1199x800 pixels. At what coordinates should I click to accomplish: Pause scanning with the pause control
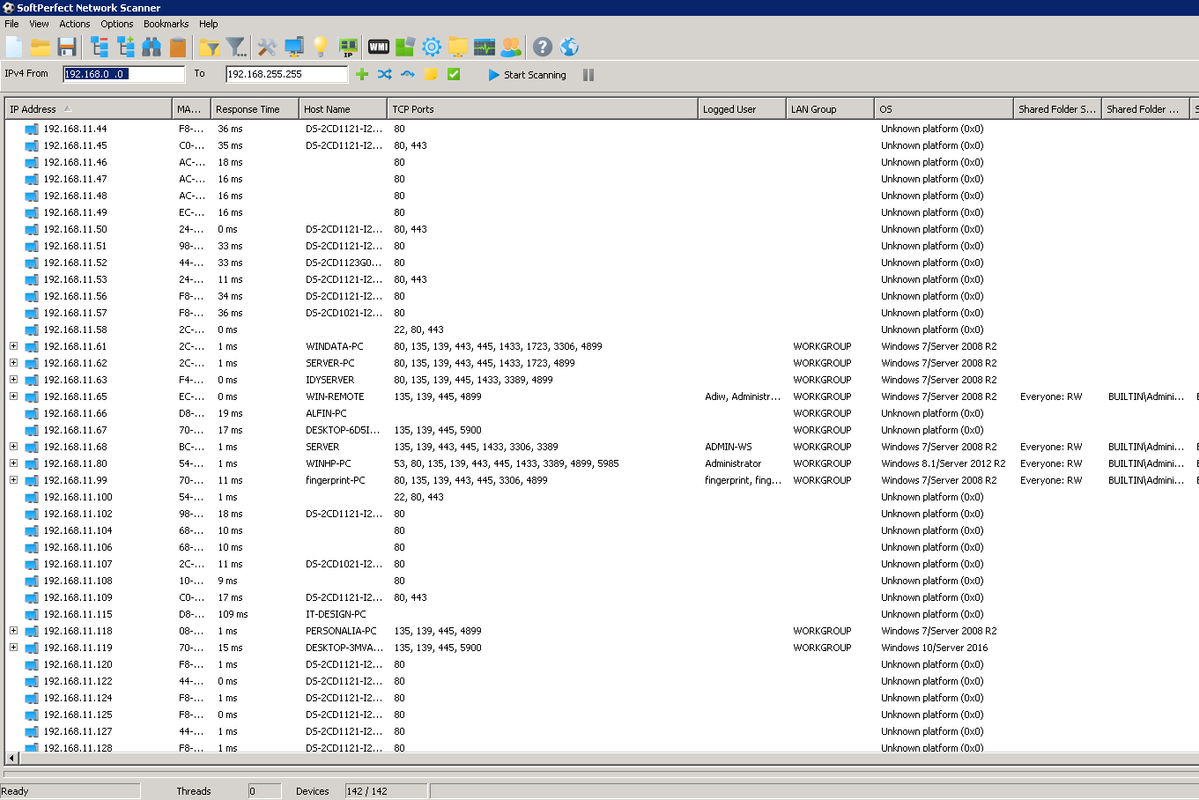[x=588, y=74]
